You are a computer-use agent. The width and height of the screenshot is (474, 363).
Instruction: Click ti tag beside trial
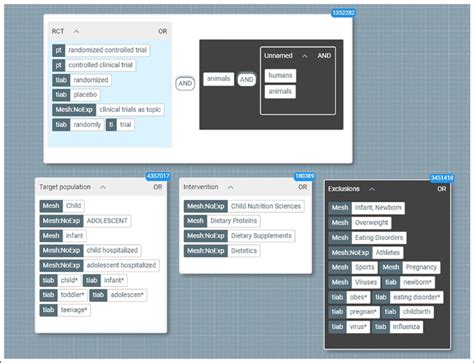coord(111,125)
